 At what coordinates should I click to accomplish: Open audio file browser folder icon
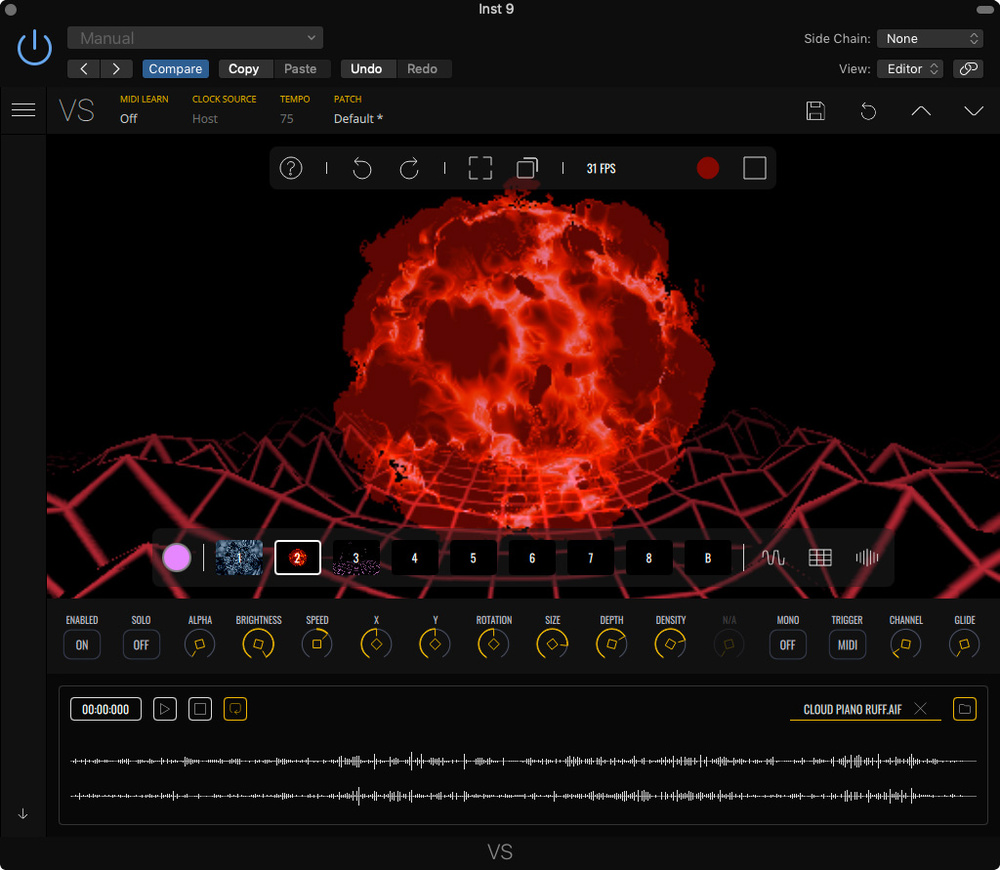(965, 709)
